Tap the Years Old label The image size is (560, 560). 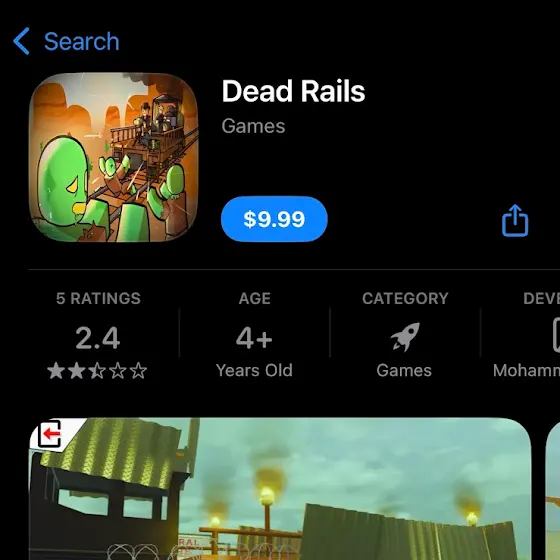coord(254,370)
